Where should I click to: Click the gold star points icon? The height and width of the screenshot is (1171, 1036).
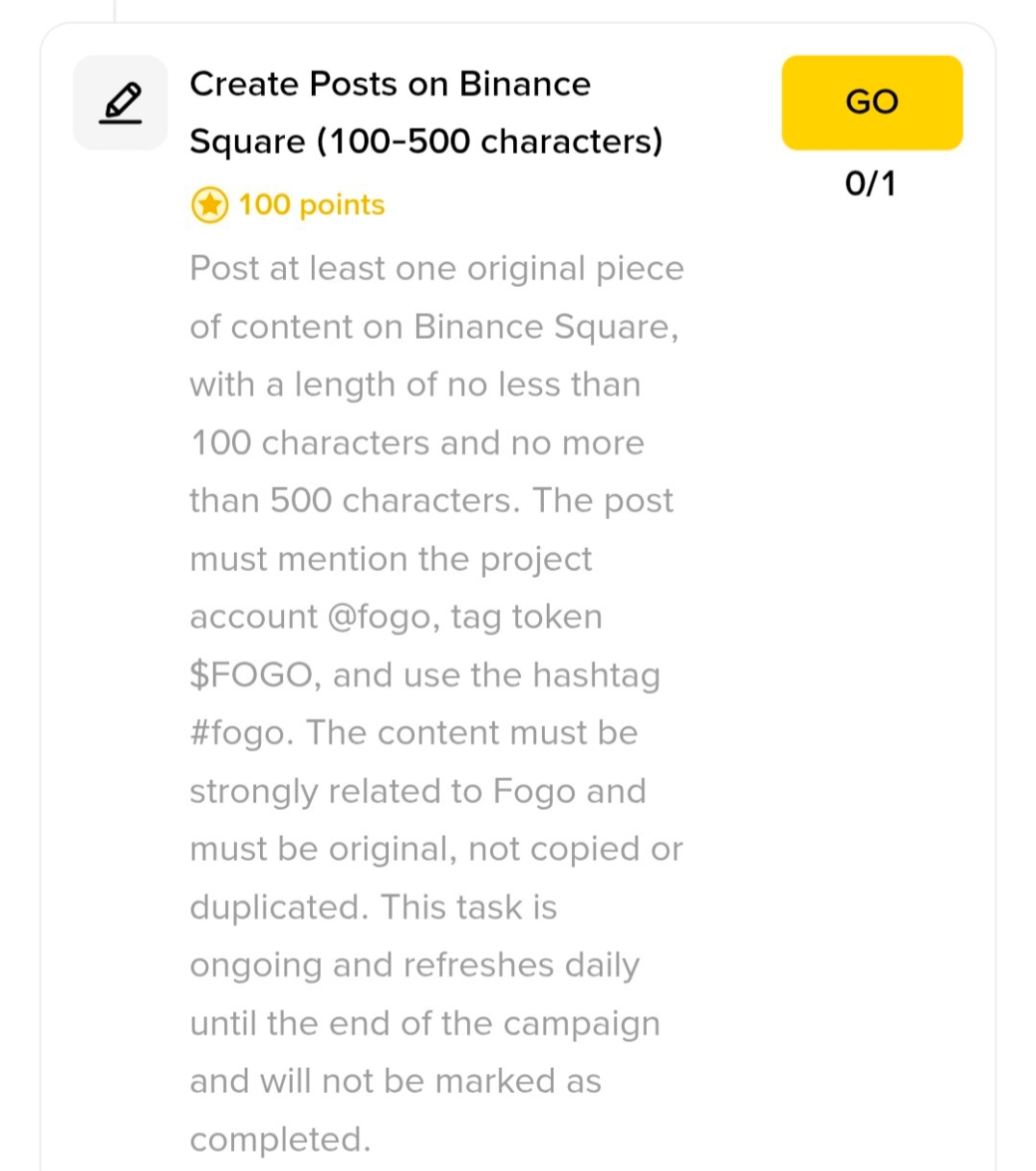(209, 205)
